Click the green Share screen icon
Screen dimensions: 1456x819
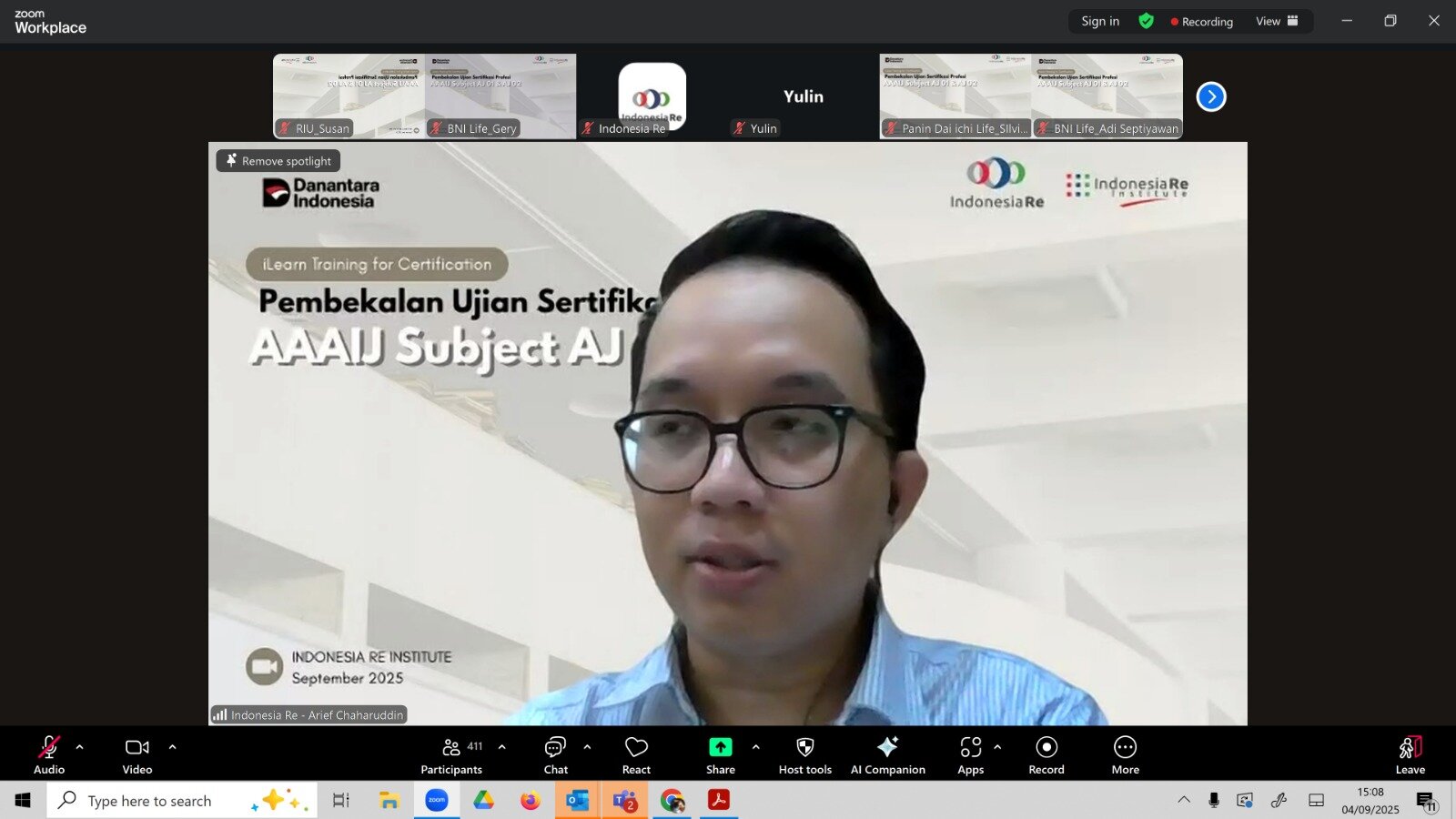(x=720, y=747)
